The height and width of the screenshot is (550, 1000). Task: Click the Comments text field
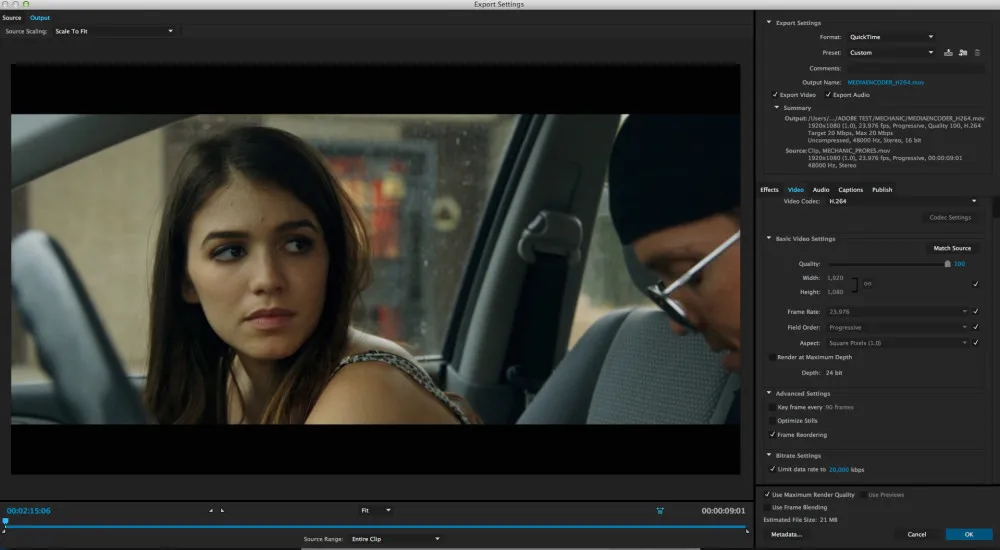click(915, 67)
